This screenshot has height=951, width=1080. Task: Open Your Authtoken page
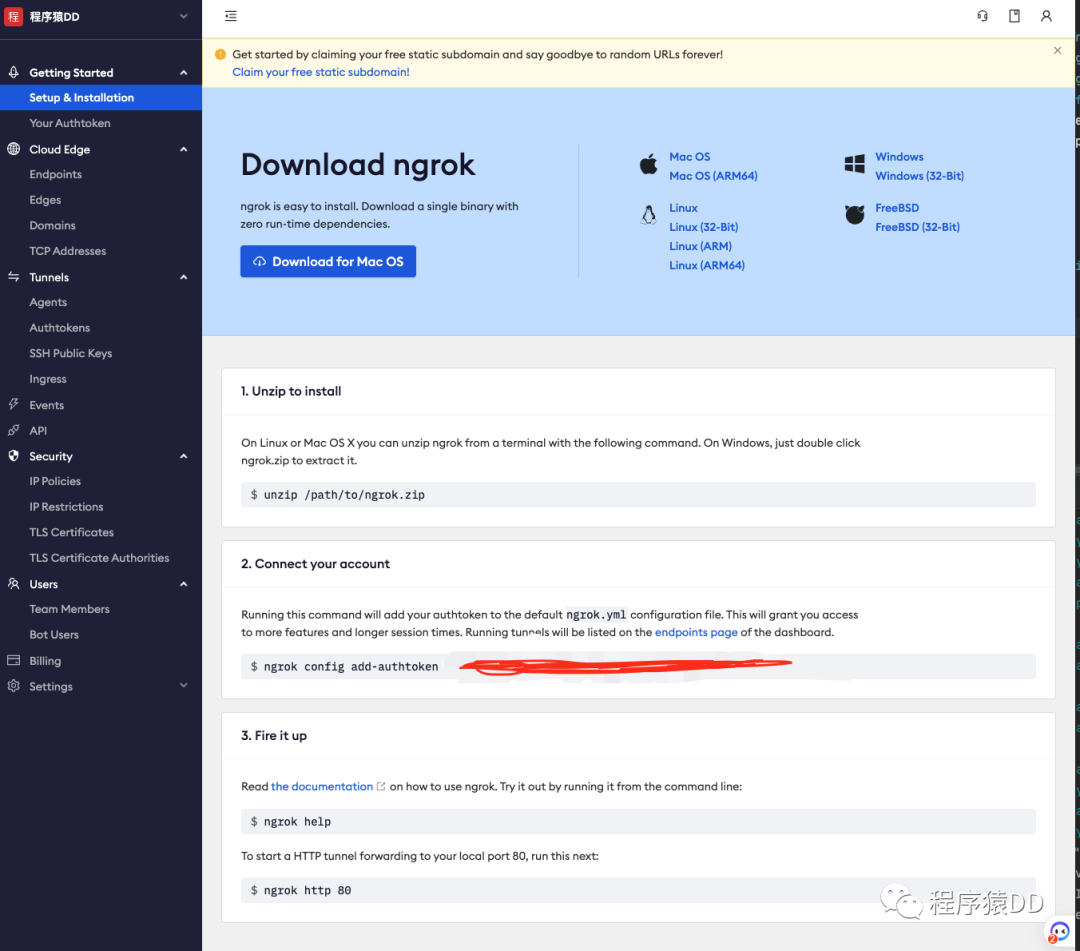click(70, 123)
